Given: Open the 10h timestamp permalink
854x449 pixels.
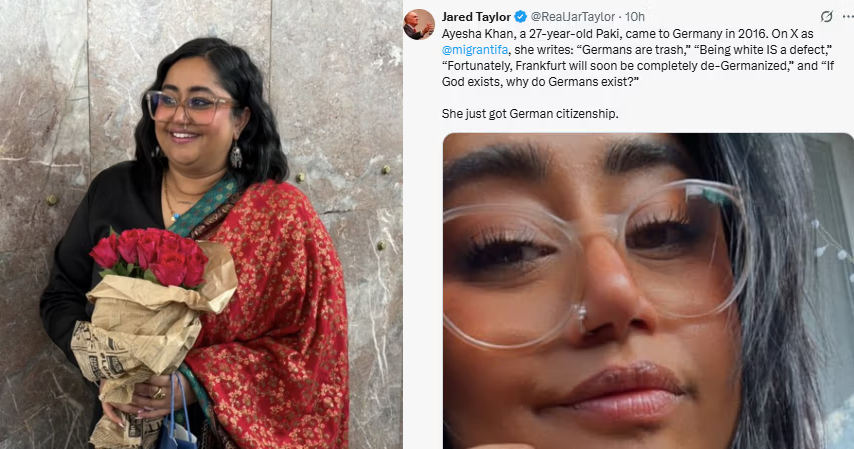Looking at the screenshot, I should click(635, 17).
